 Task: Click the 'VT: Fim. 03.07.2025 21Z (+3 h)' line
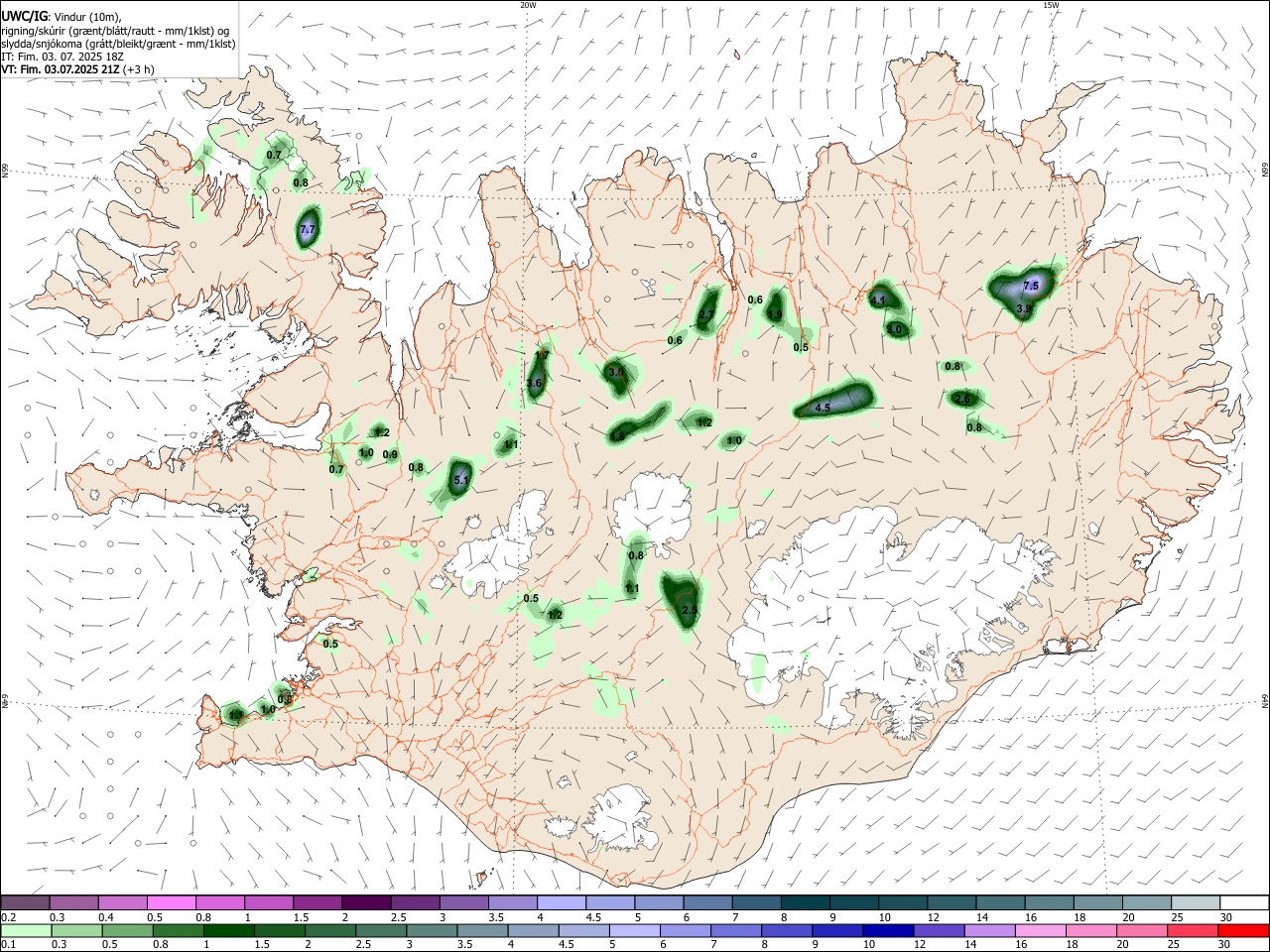[x=77, y=69]
